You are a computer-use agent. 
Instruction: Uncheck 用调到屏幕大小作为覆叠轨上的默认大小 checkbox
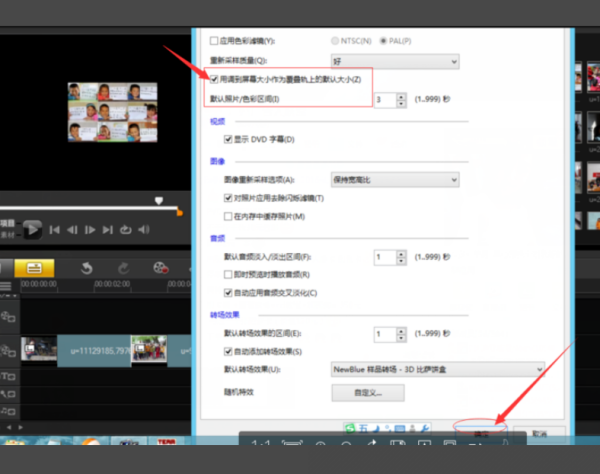tap(213, 77)
